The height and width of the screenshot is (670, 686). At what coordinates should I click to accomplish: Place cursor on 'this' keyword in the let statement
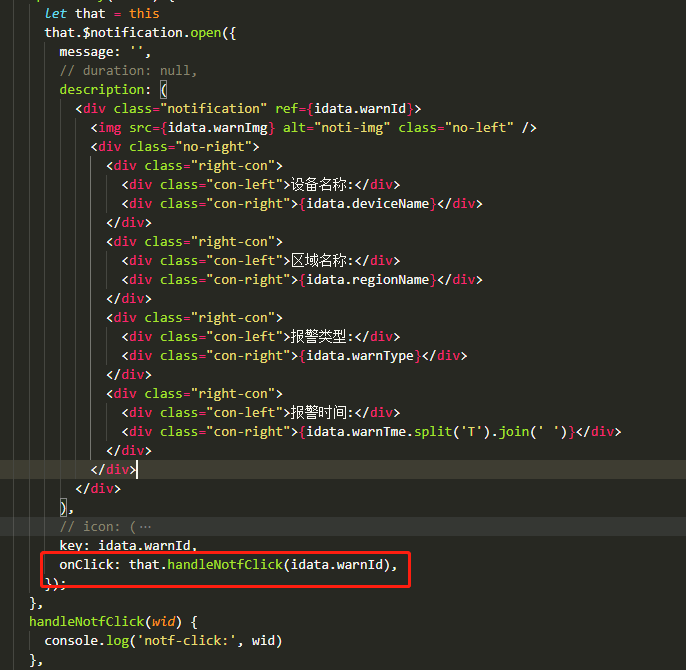144,14
